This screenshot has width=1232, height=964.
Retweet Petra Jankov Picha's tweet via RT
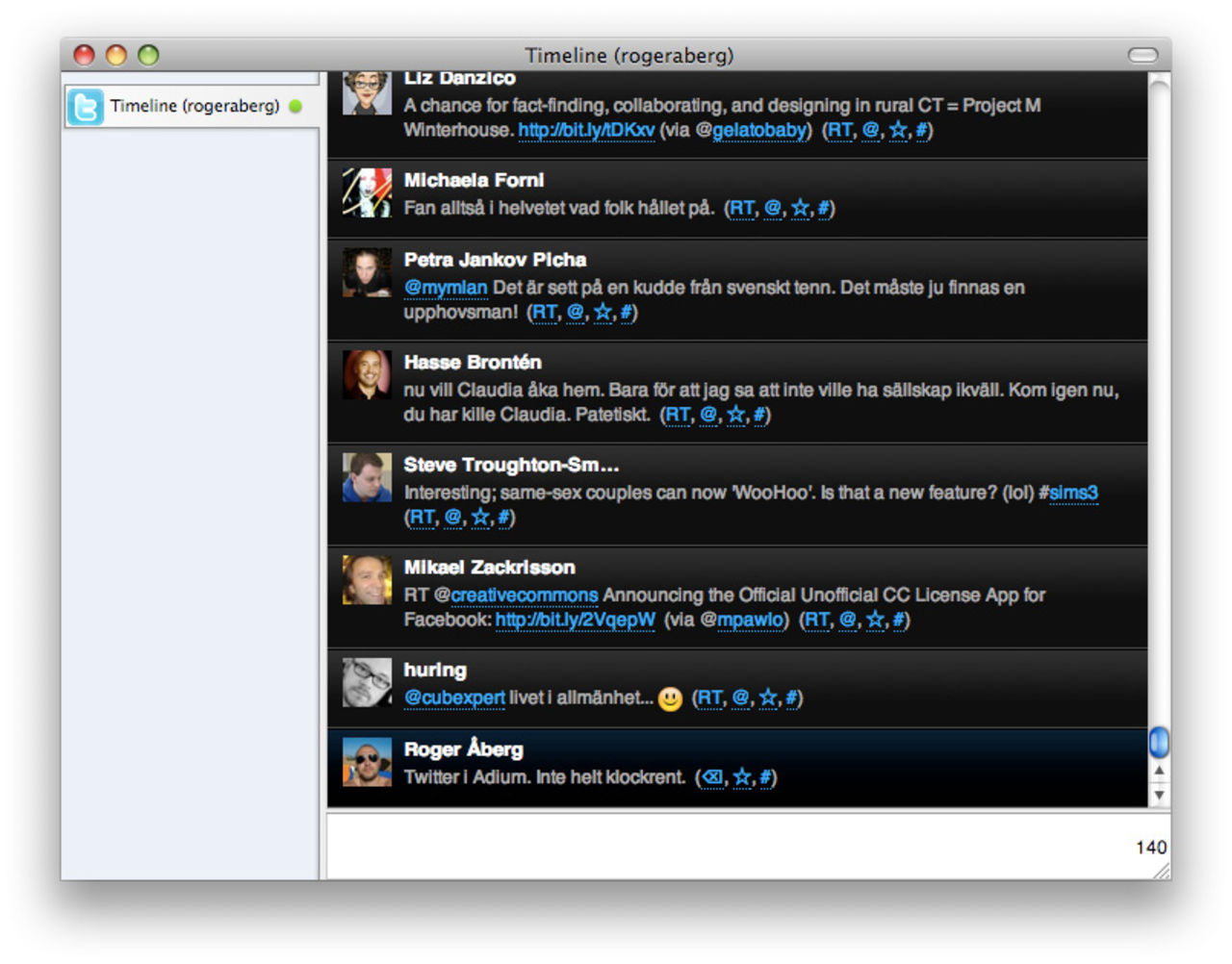pos(544,313)
